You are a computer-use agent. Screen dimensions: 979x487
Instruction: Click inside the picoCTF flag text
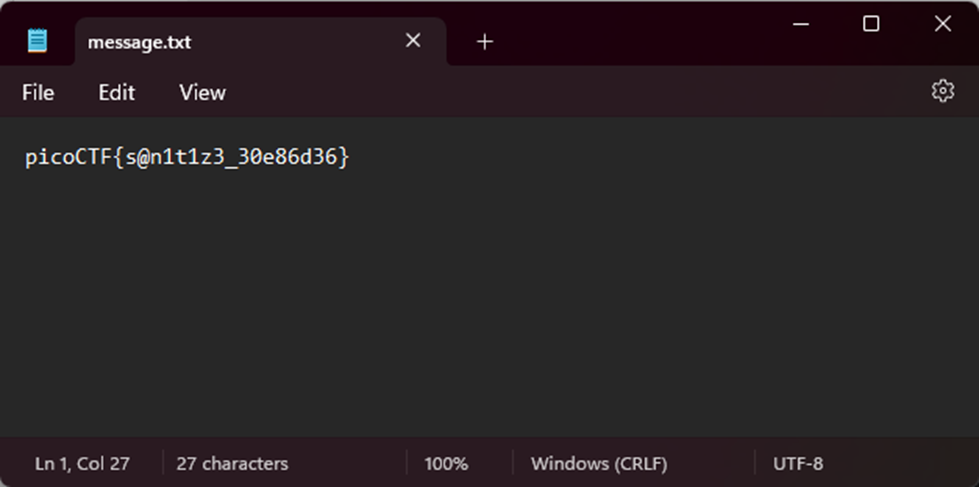pyautogui.click(x=187, y=157)
